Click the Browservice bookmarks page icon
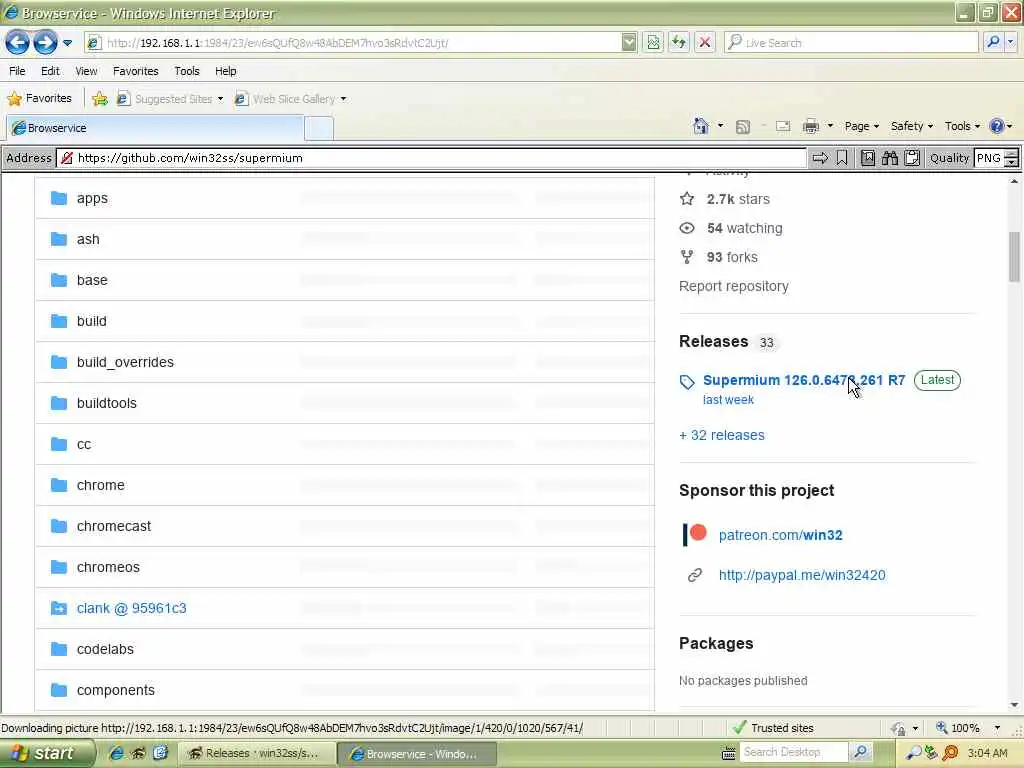The width and height of the screenshot is (1024, 768). click(x=867, y=158)
